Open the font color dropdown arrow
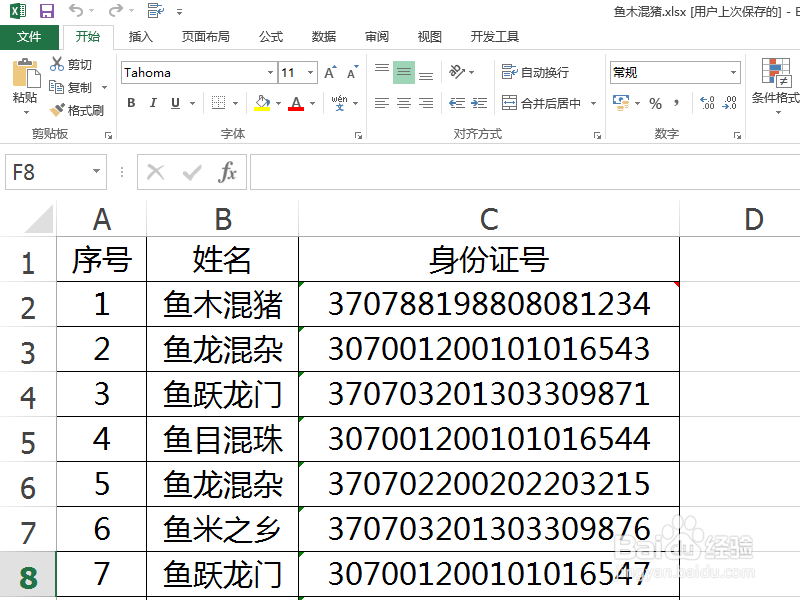Viewport: 800px width, 600px height. (x=310, y=103)
